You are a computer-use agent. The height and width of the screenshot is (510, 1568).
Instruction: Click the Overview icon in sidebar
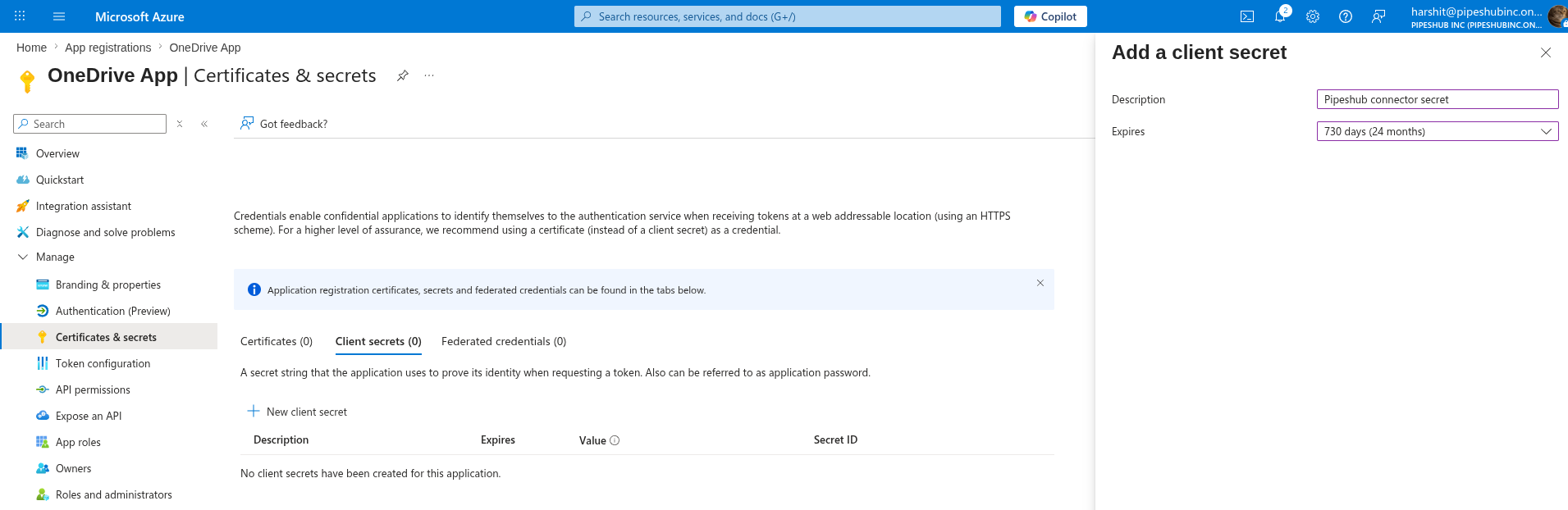click(x=22, y=153)
